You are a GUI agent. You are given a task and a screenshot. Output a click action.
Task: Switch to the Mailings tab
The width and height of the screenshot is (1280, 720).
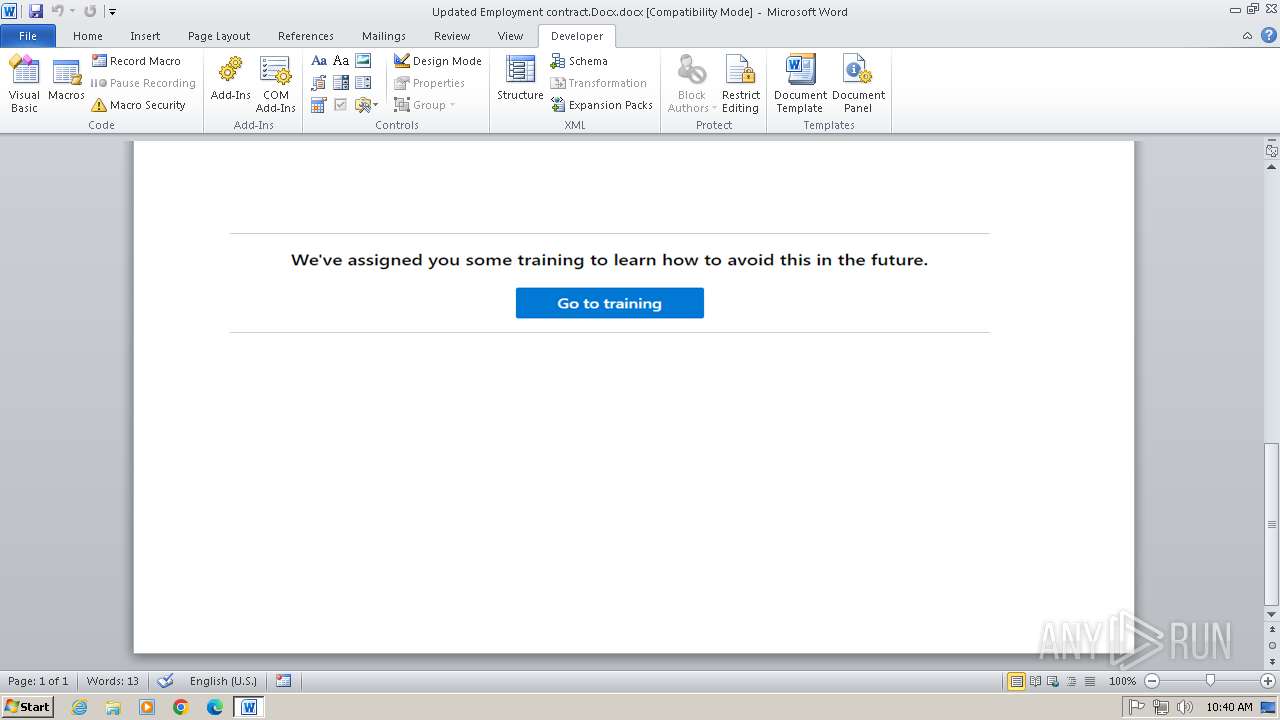[384, 36]
